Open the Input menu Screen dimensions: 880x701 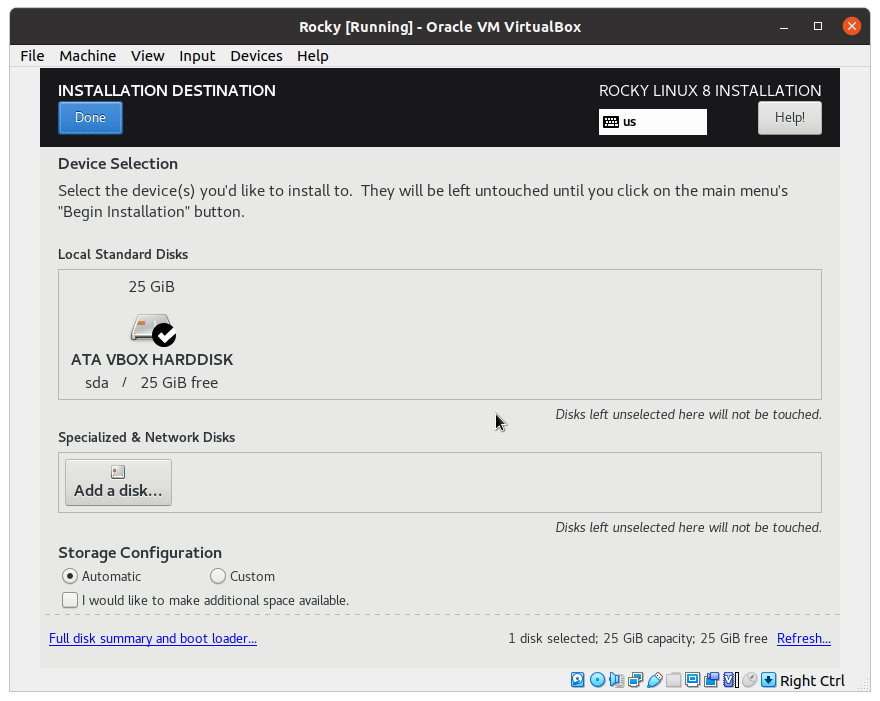coord(197,56)
